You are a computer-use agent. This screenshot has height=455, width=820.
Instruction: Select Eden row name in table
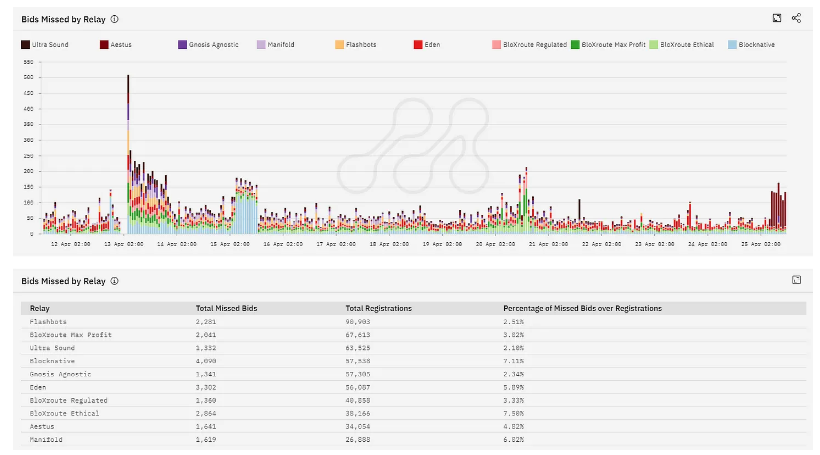pos(38,388)
